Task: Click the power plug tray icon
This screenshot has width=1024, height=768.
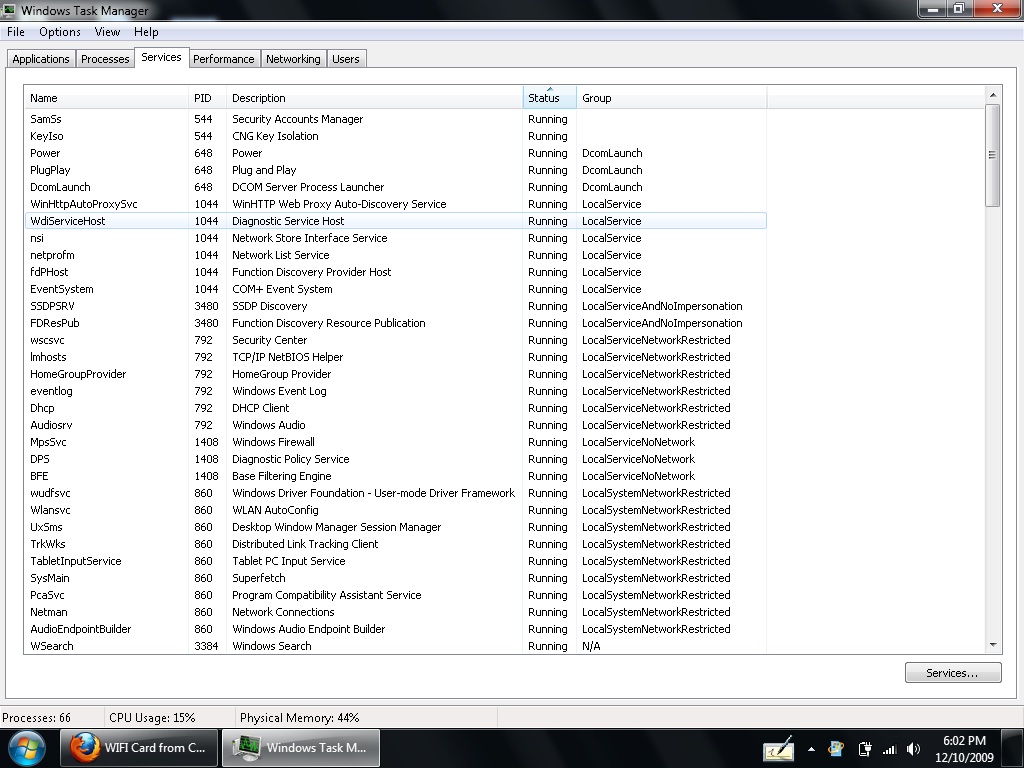Action: pyautogui.click(x=865, y=749)
